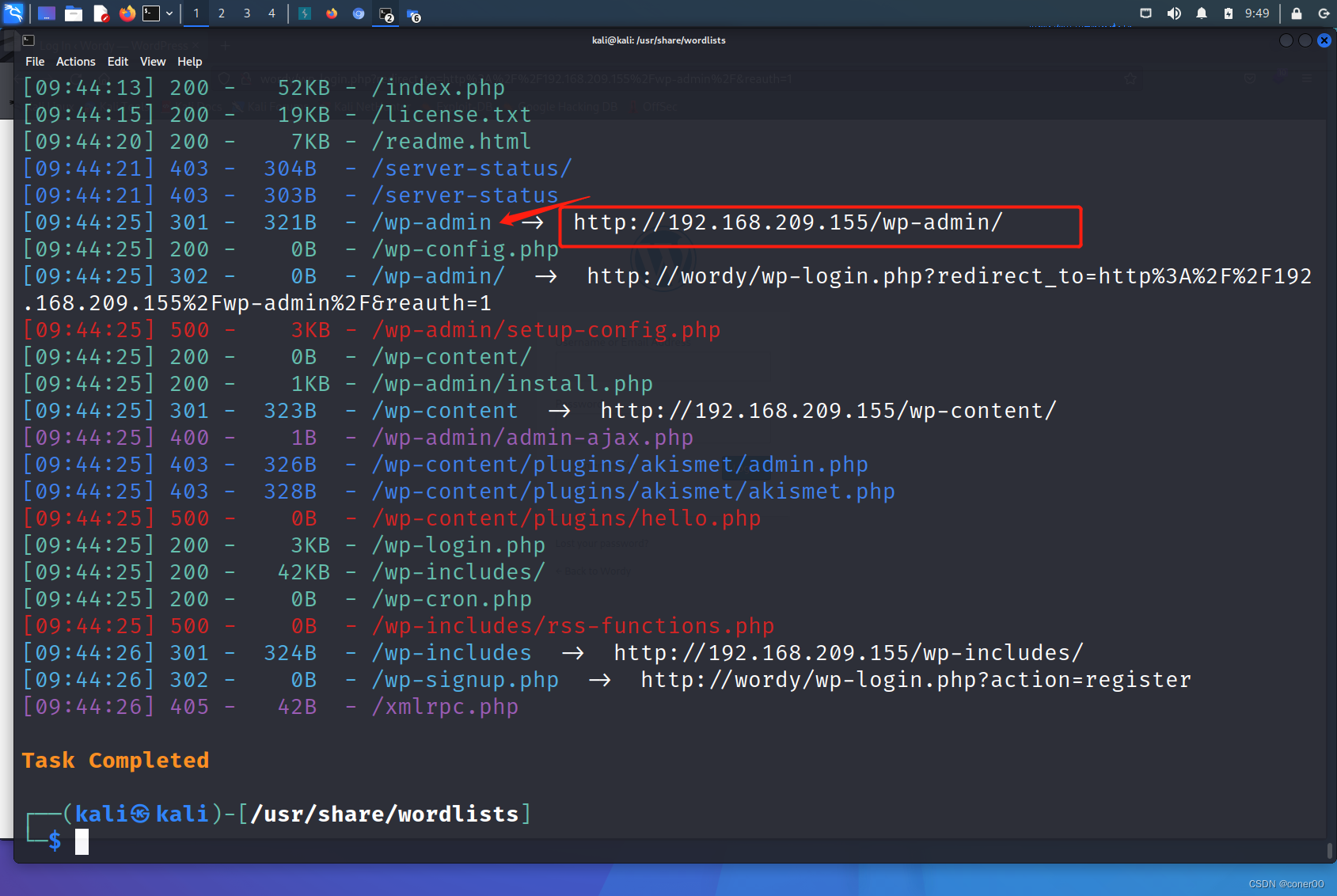The height and width of the screenshot is (896, 1337).
Task: Click the http://192.168.209.155/wp-content/ URL
Action: (829, 411)
